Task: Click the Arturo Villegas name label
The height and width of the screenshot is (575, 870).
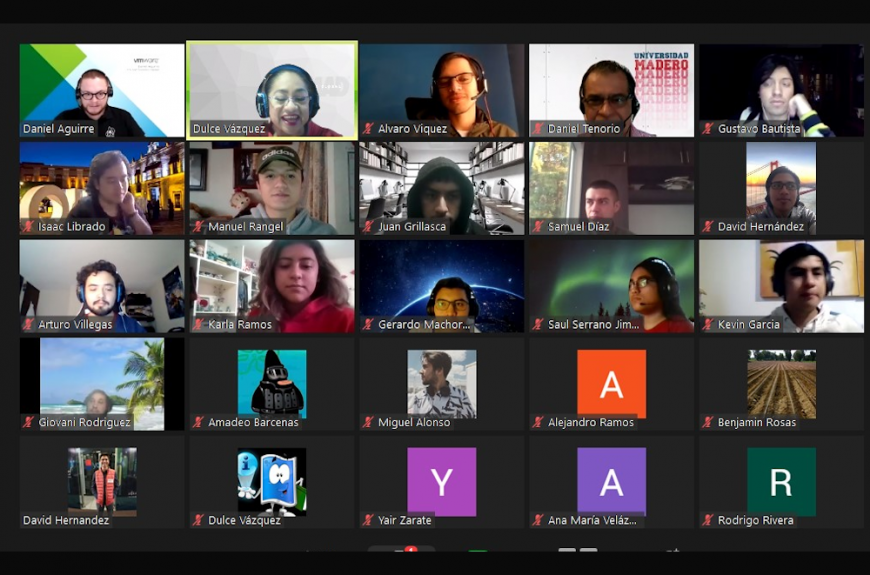Action: click(76, 325)
